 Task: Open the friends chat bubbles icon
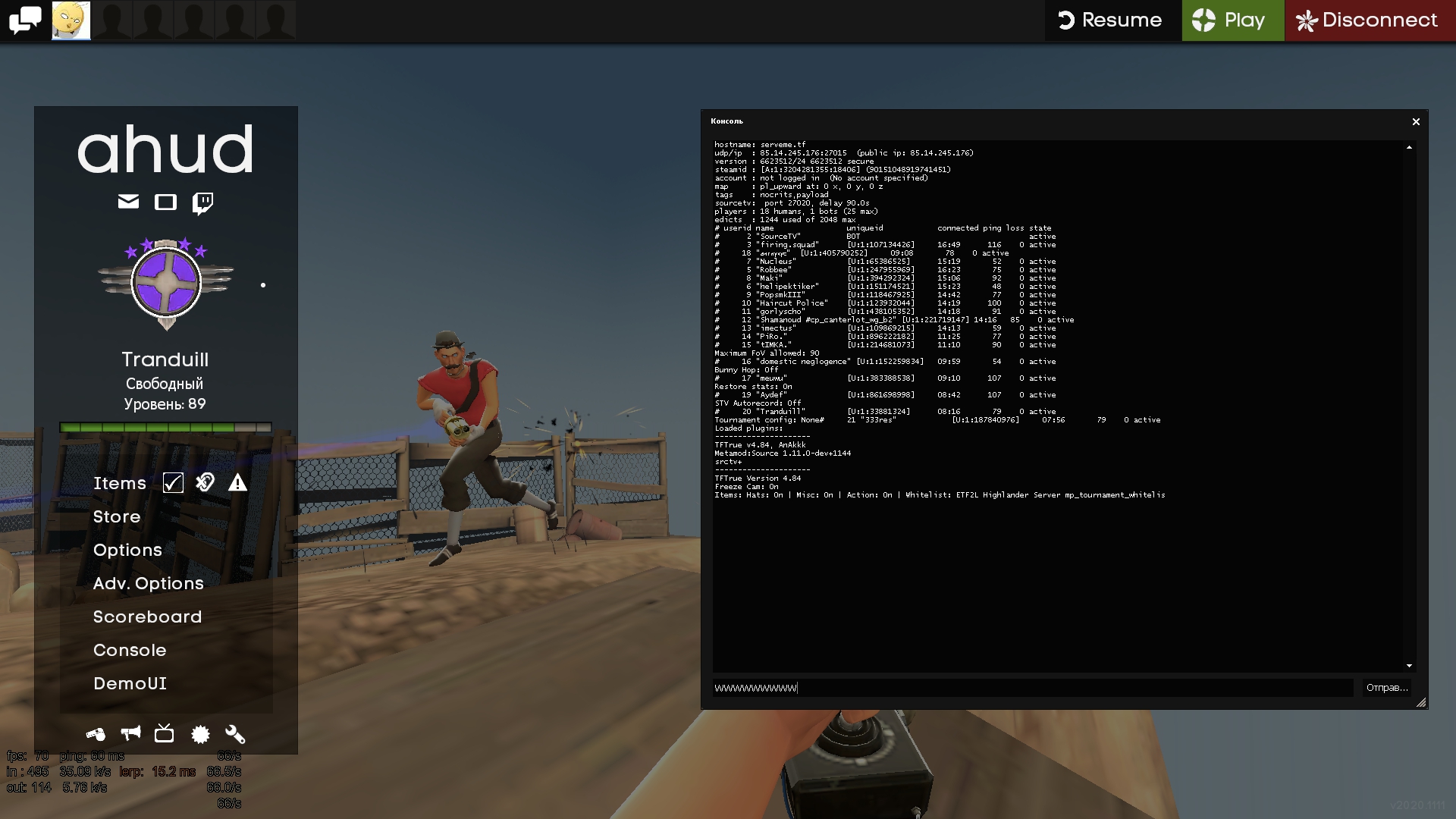[25, 20]
